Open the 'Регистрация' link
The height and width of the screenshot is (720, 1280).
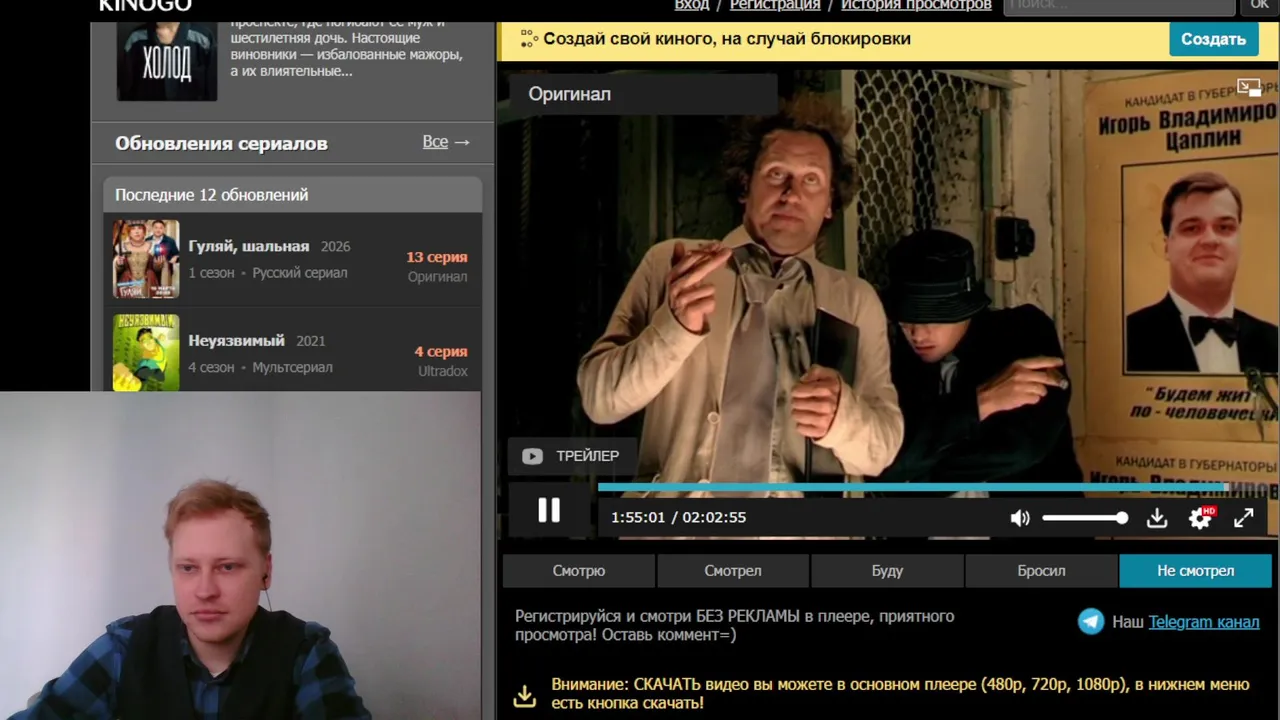(775, 5)
